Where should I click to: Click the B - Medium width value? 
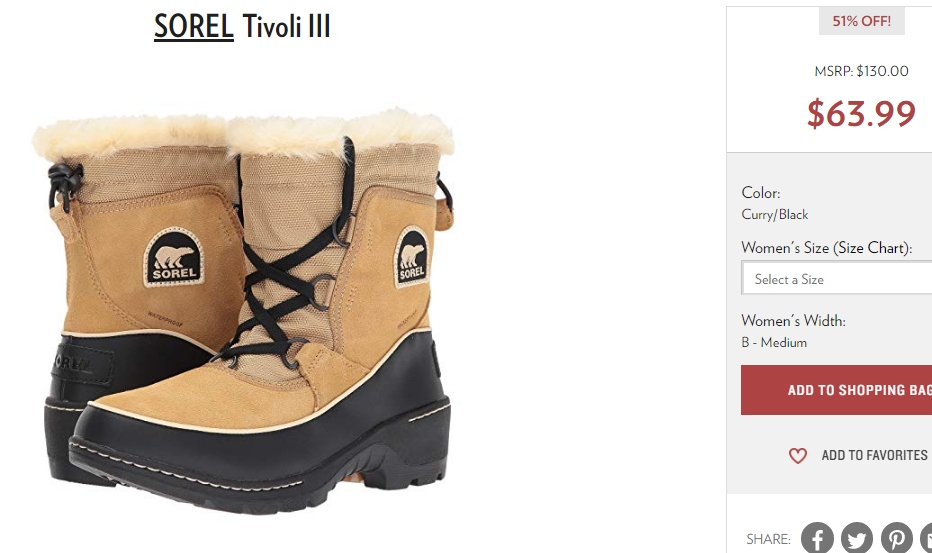click(774, 343)
